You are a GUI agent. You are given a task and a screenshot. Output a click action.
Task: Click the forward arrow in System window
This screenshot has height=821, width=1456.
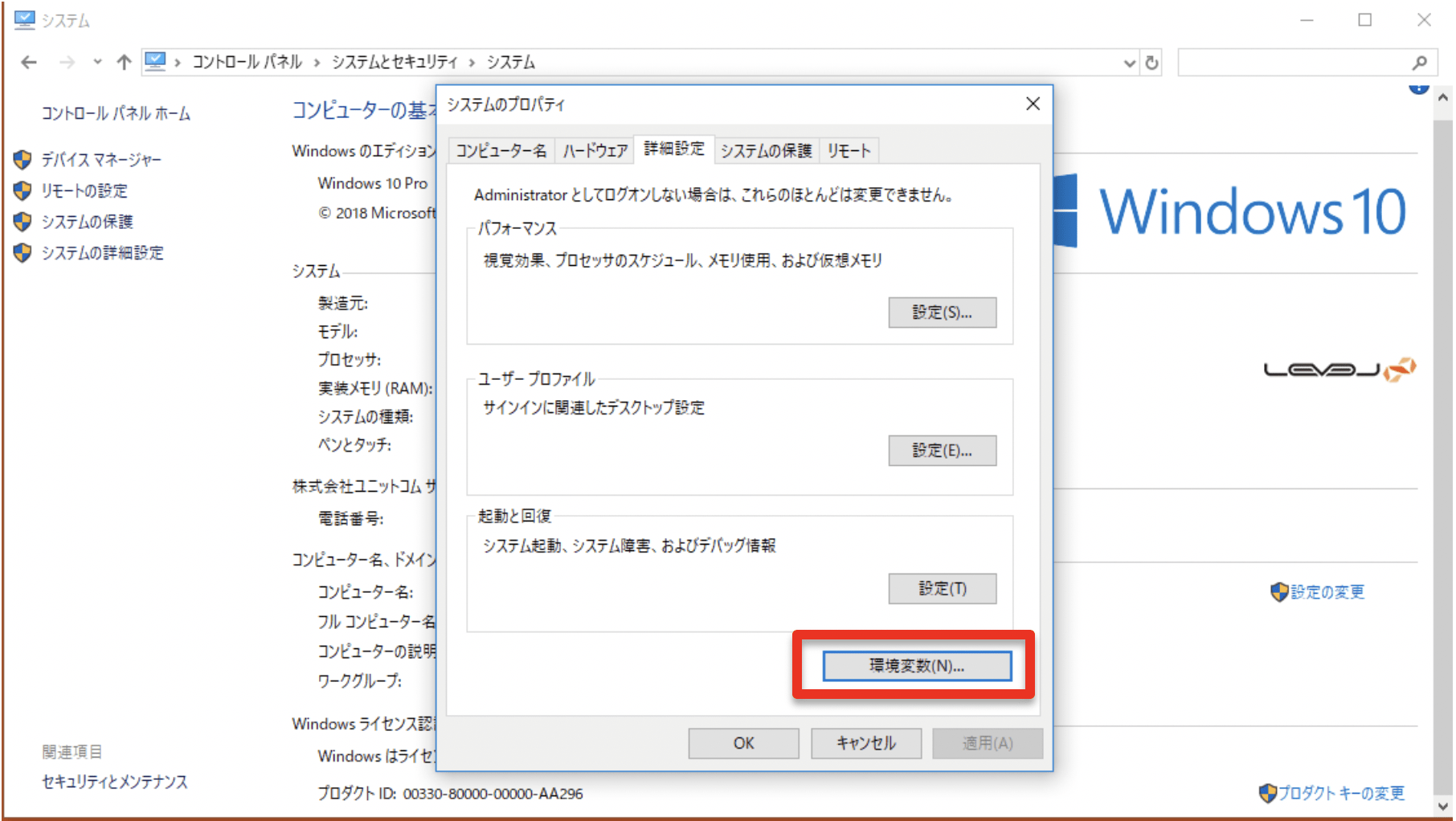click(67, 62)
